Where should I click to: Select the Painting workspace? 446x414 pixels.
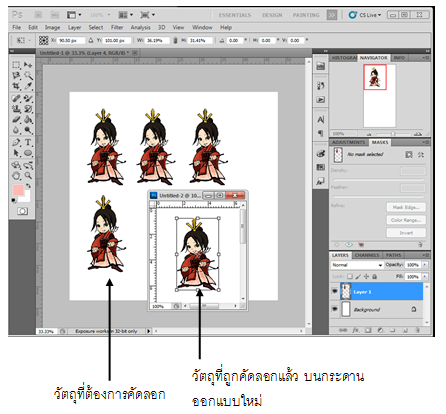pyautogui.click(x=306, y=15)
